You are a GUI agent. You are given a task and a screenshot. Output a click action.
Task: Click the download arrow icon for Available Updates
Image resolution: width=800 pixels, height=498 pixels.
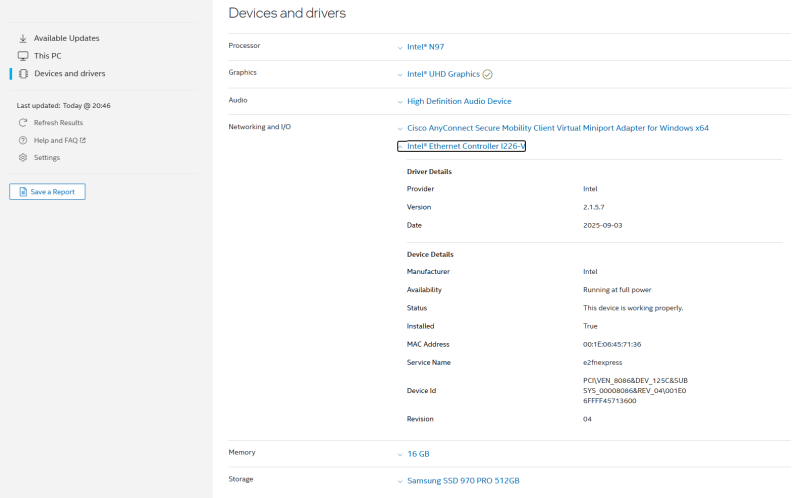coord(23,38)
